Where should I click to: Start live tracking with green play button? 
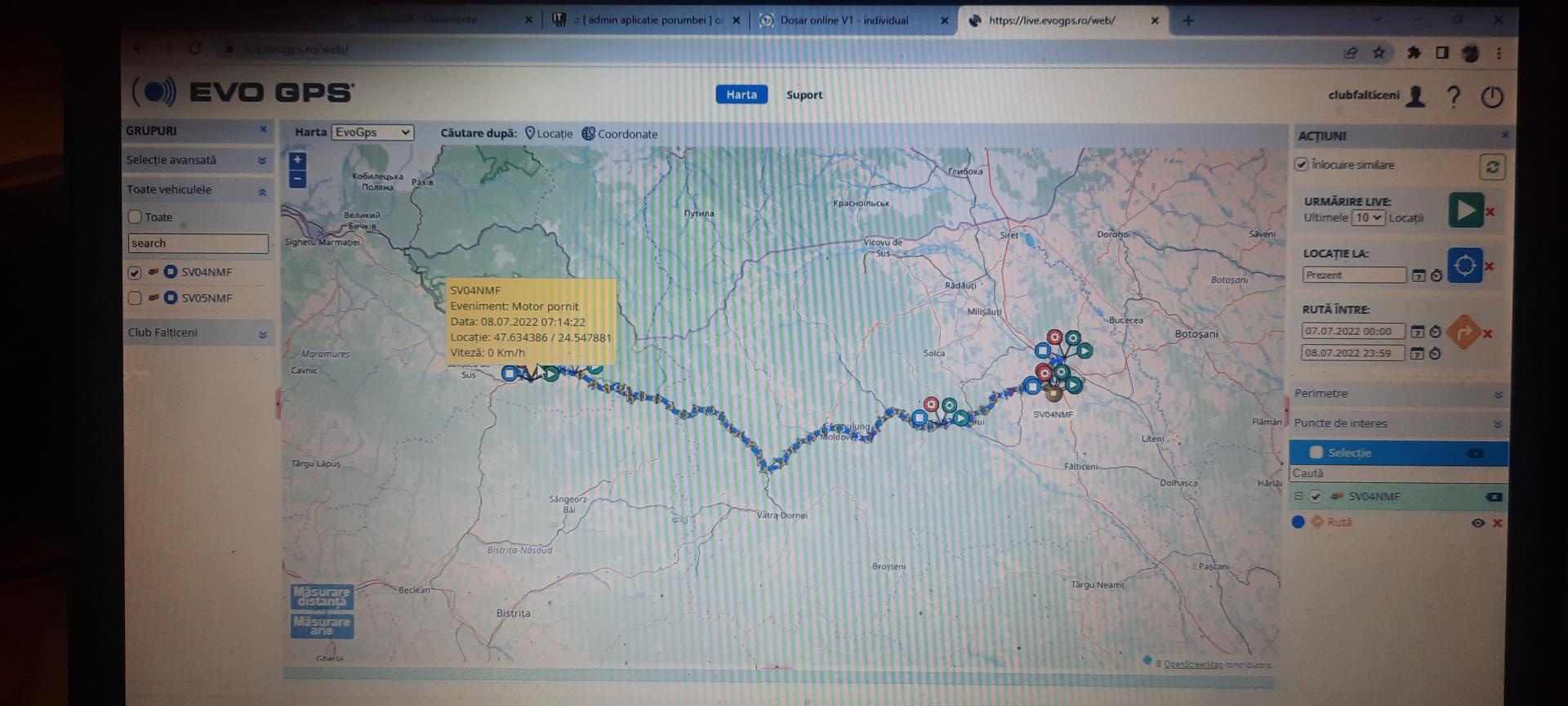click(1465, 211)
